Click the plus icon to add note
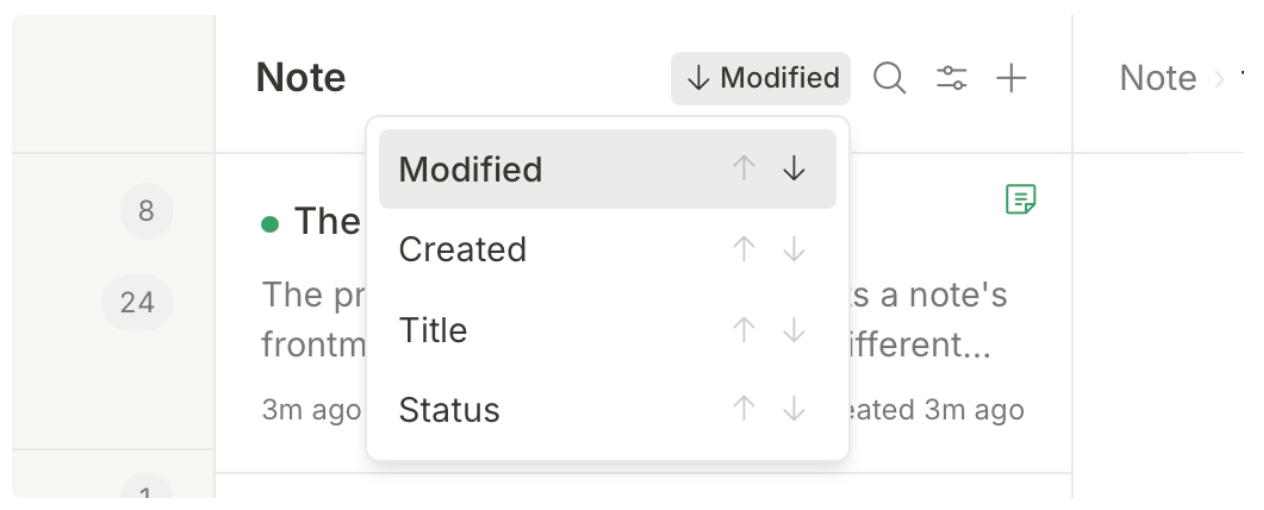Screen dimensions: 1264x510 click(x=1012, y=78)
